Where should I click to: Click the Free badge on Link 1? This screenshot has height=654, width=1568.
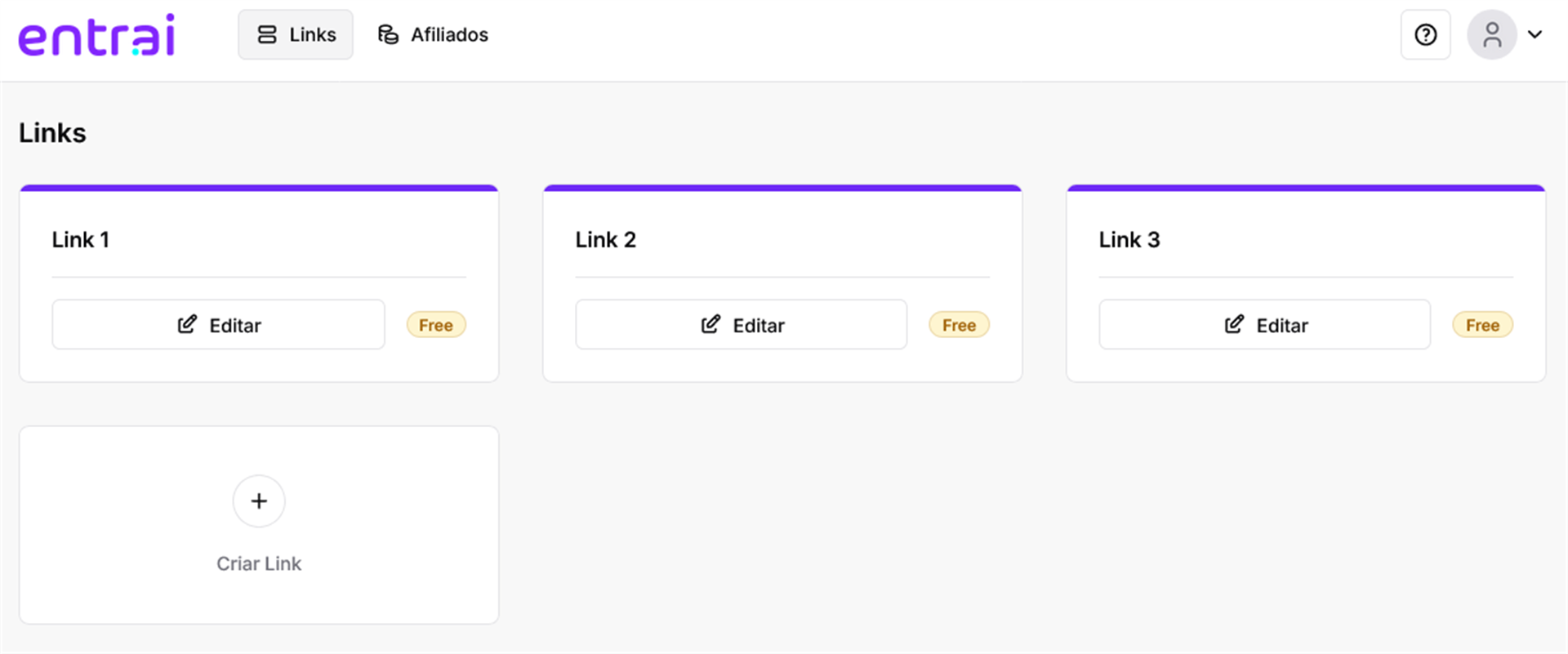(436, 325)
